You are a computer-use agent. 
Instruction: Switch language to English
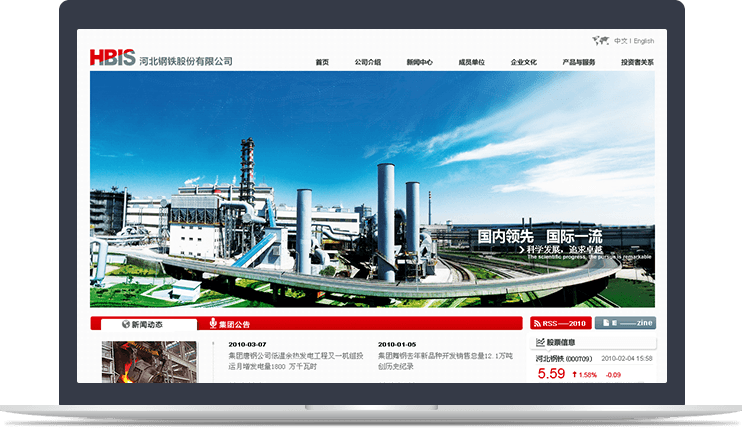click(x=643, y=41)
